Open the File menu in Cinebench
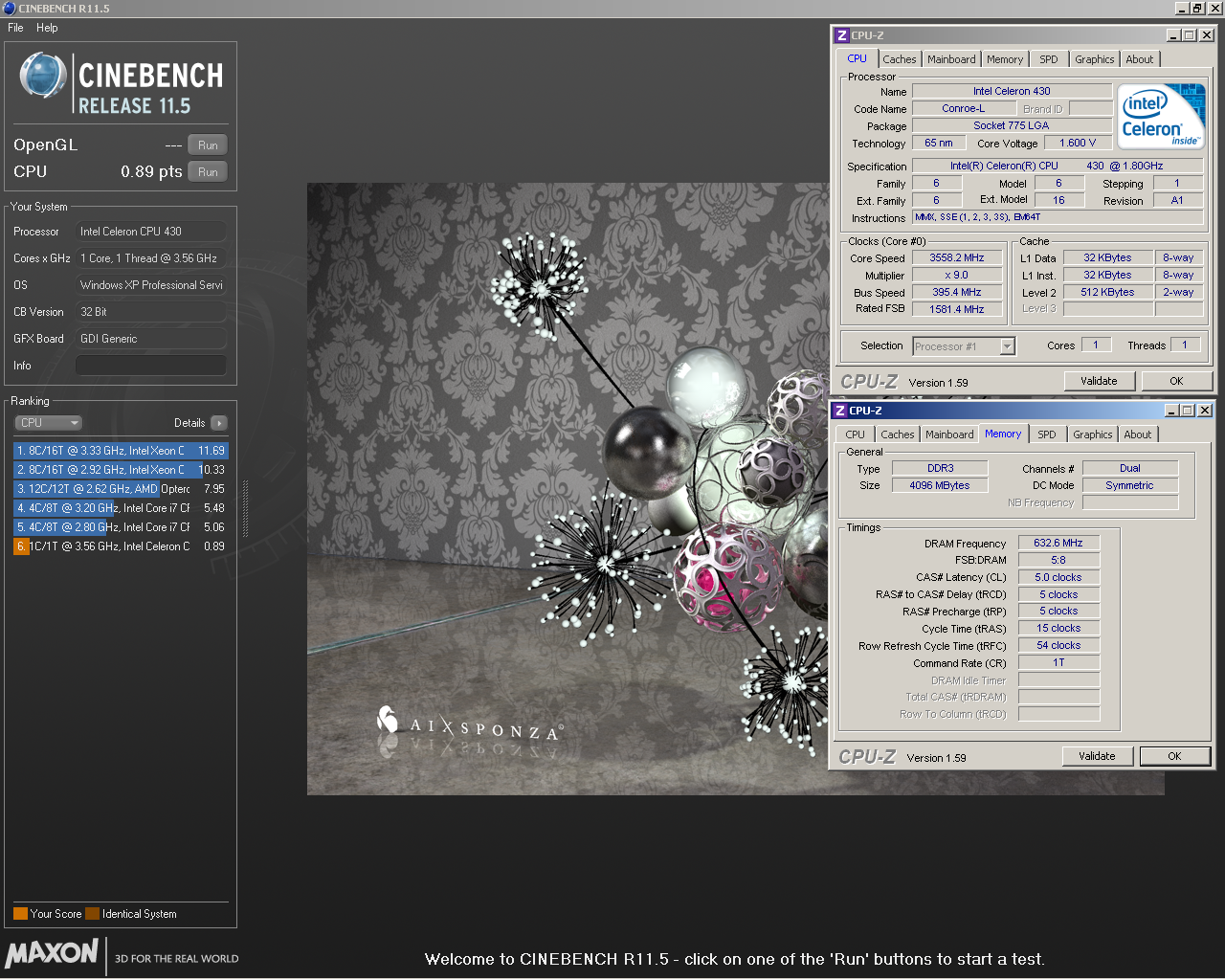Screen dimensions: 1225x980 click(x=15, y=28)
